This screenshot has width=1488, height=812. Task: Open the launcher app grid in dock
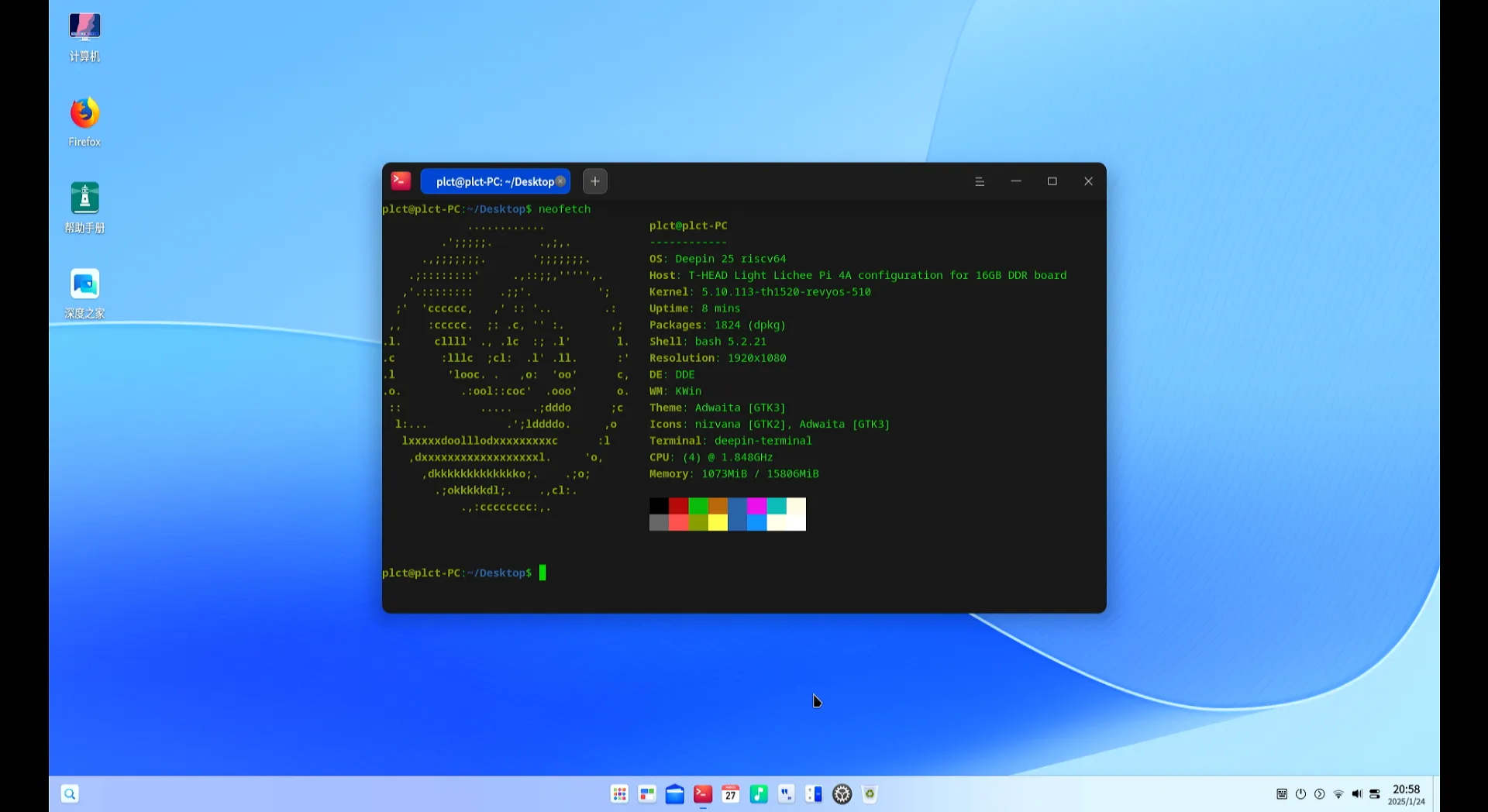(x=619, y=793)
